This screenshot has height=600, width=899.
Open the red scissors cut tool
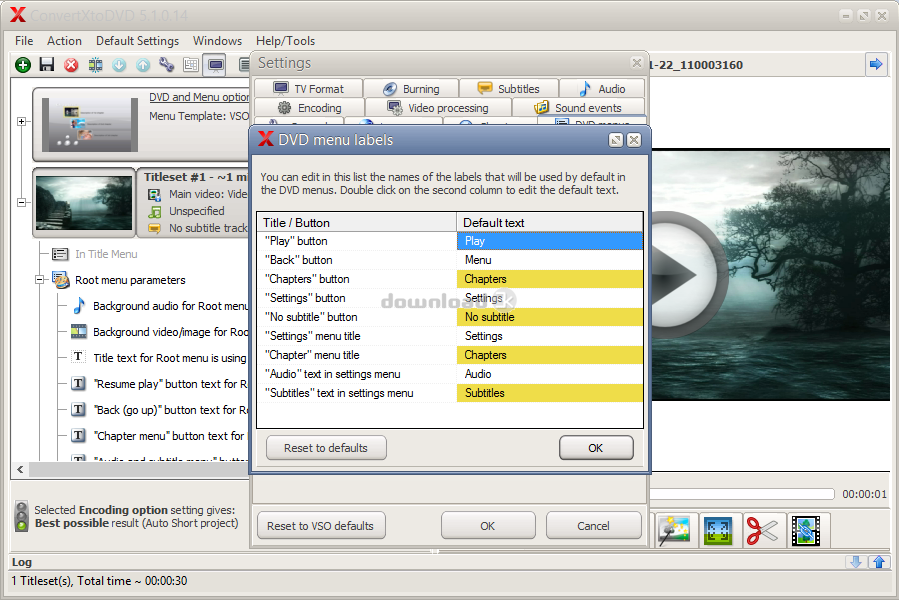pyautogui.click(x=762, y=530)
